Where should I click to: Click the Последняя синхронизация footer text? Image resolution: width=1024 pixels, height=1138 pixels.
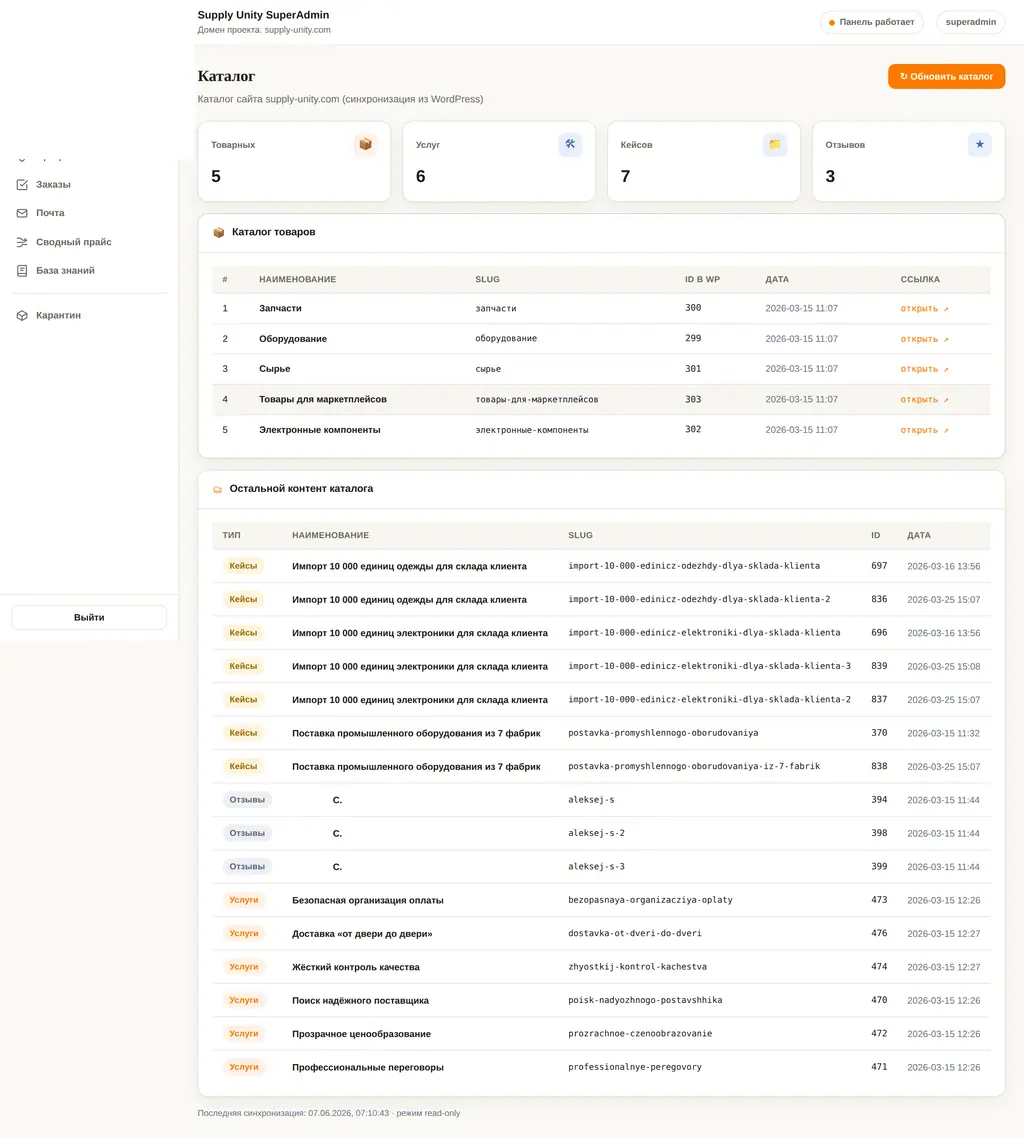[x=329, y=1113]
